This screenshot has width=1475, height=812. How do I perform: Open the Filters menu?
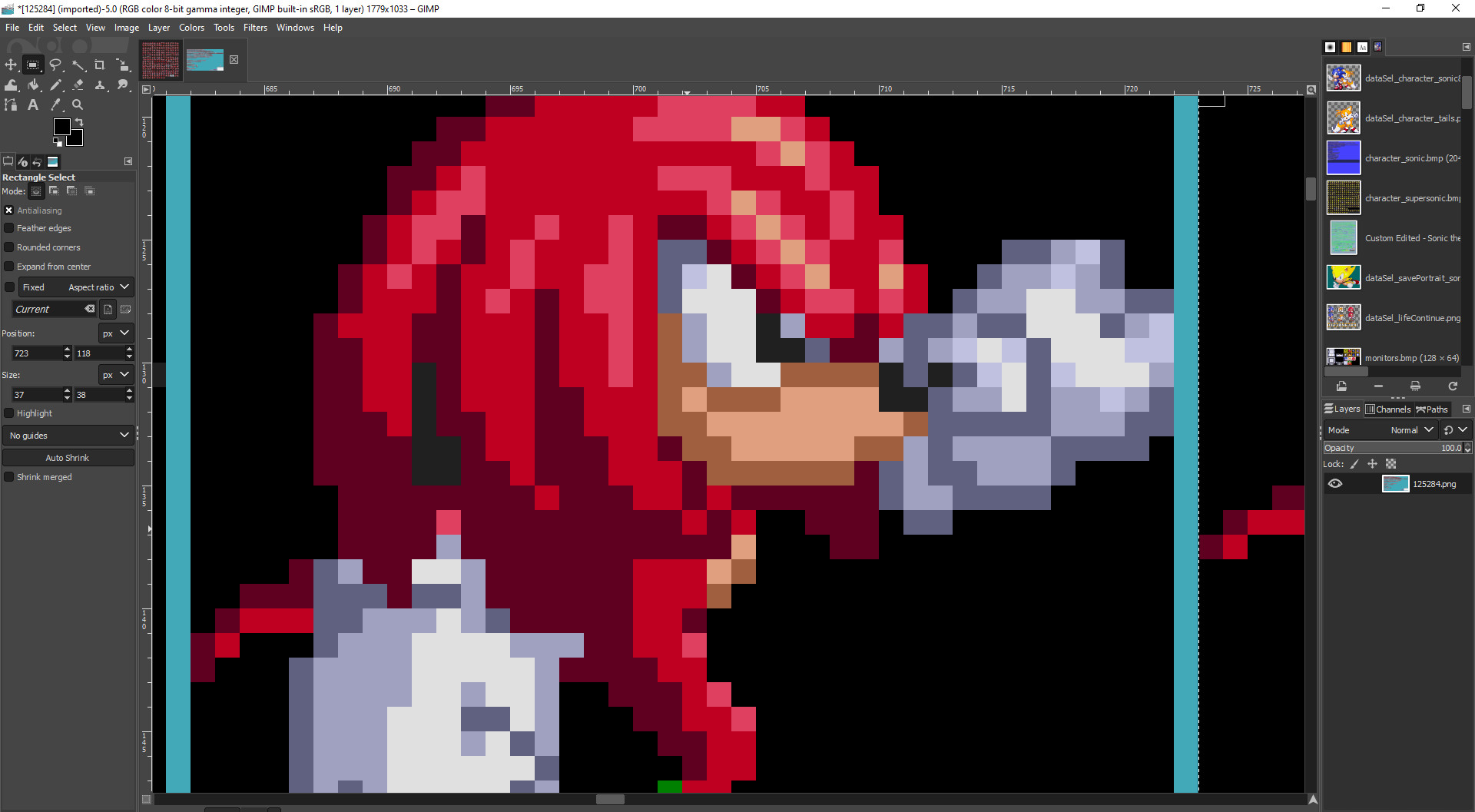point(255,27)
